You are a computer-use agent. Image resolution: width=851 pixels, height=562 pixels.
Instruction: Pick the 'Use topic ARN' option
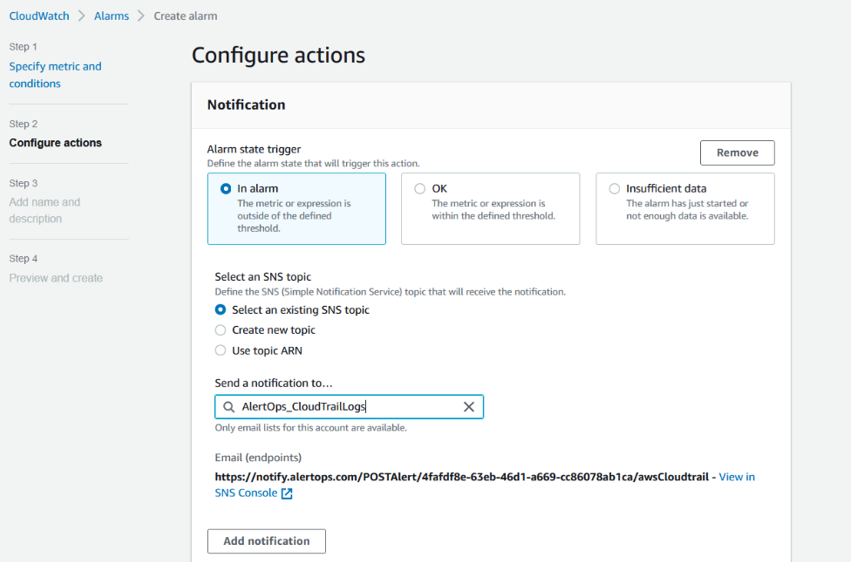pos(221,351)
